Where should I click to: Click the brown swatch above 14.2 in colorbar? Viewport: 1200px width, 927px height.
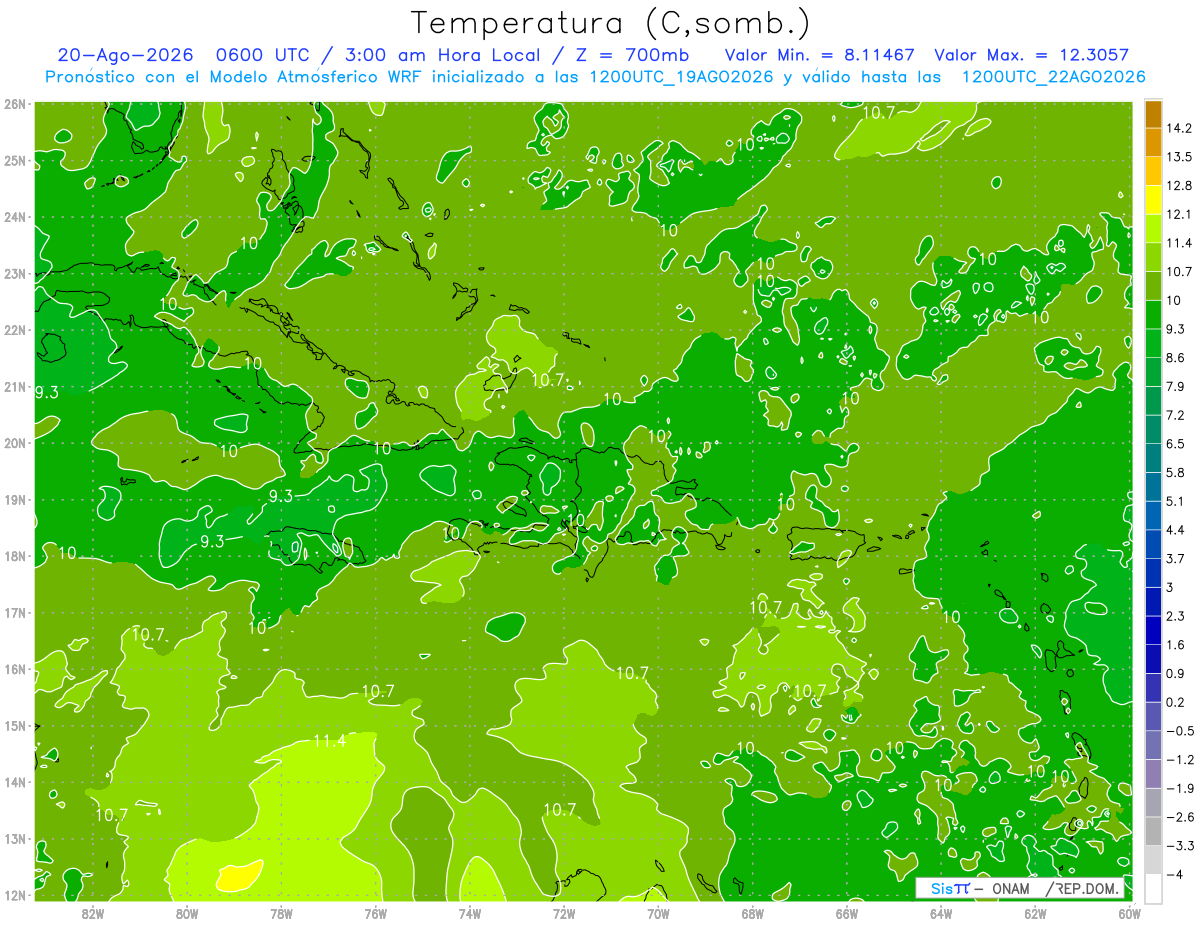click(1153, 115)
